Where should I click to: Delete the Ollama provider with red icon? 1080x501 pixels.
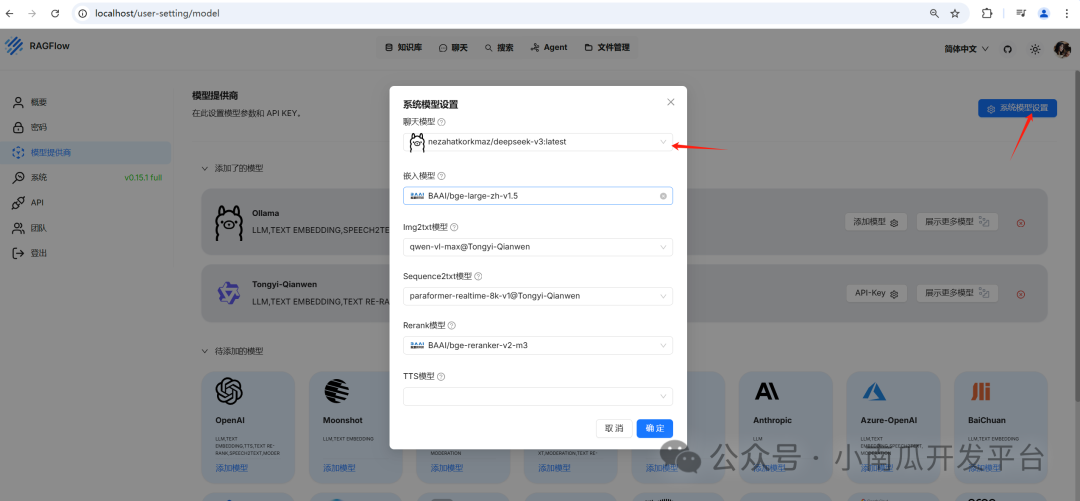1021,223
